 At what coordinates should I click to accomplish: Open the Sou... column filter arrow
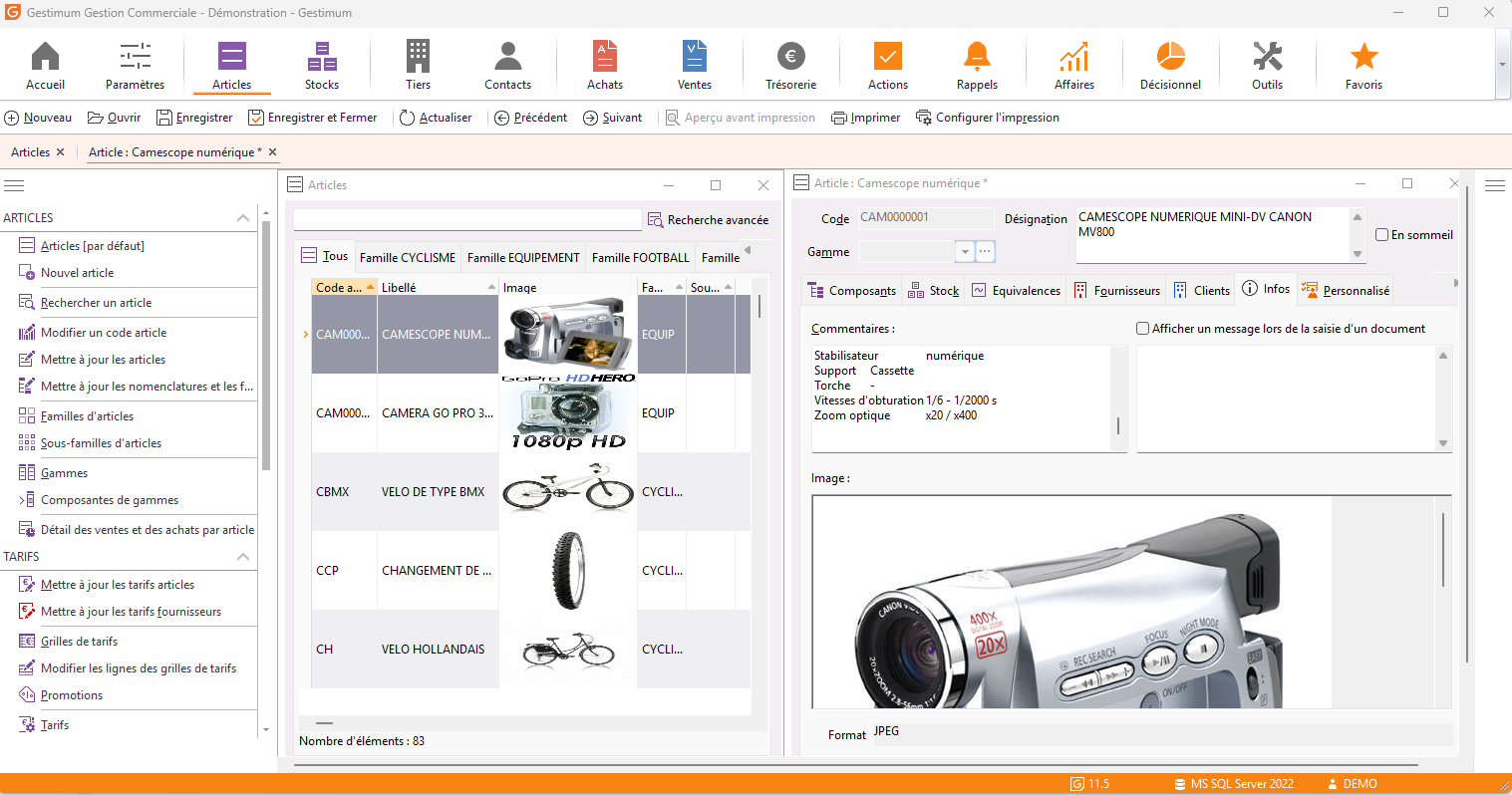729,287
